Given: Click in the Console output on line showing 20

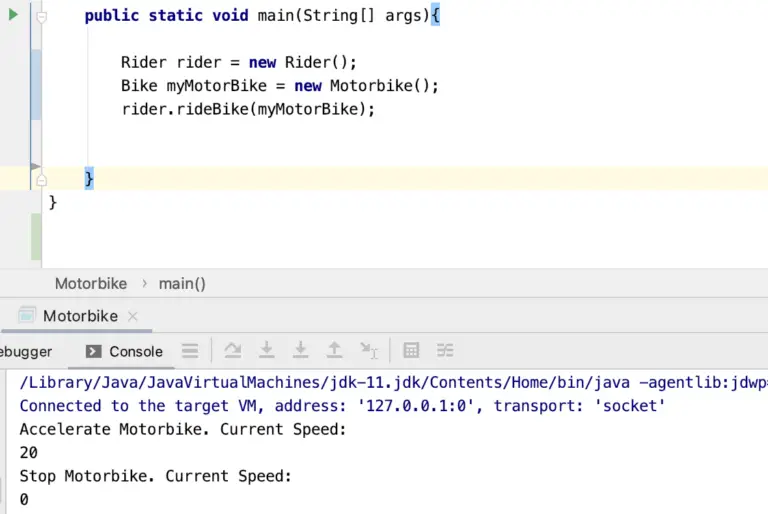Looking at the screenshot, I should (x=29, y=452).
